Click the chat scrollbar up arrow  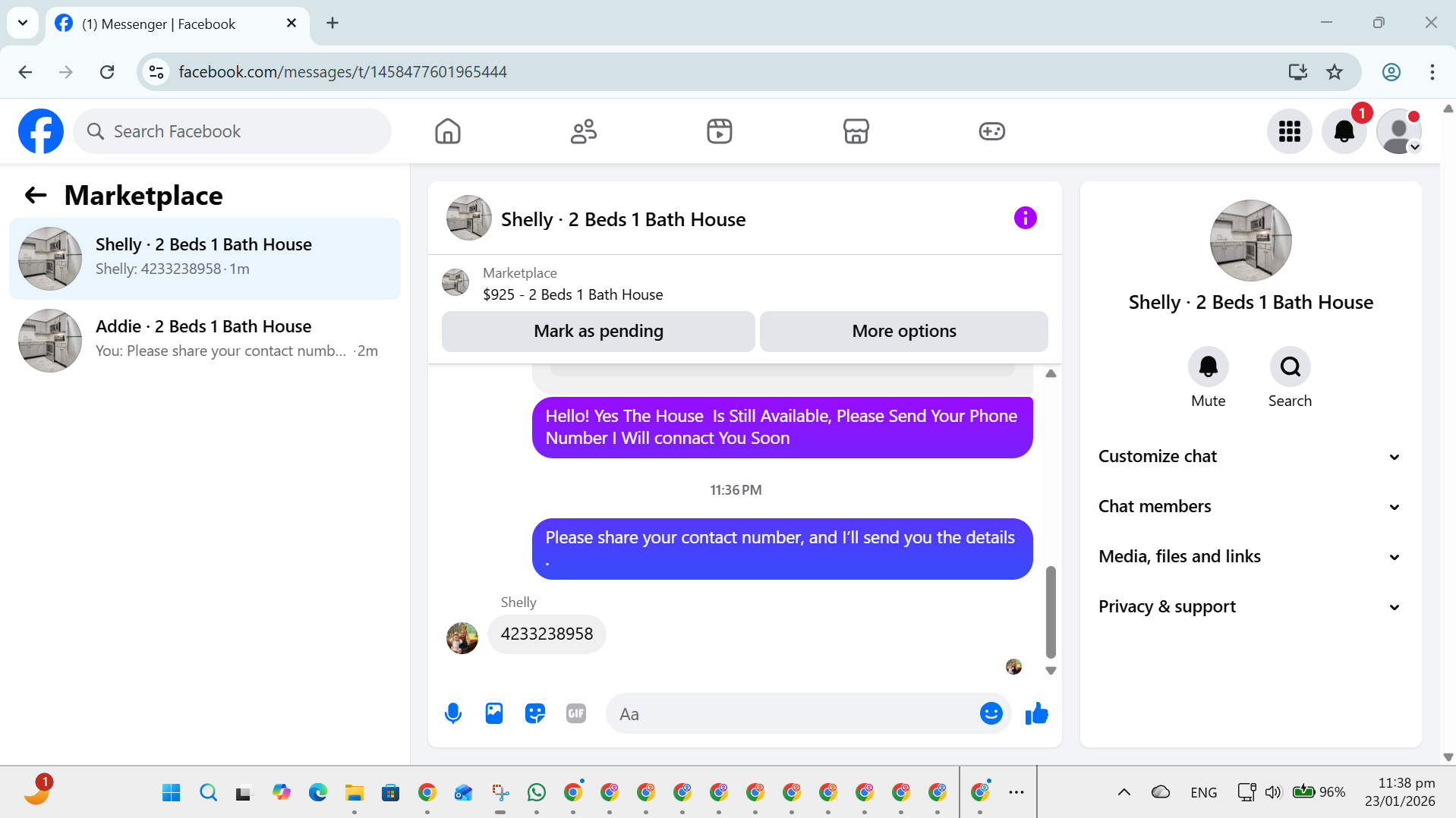point(1051,373)
